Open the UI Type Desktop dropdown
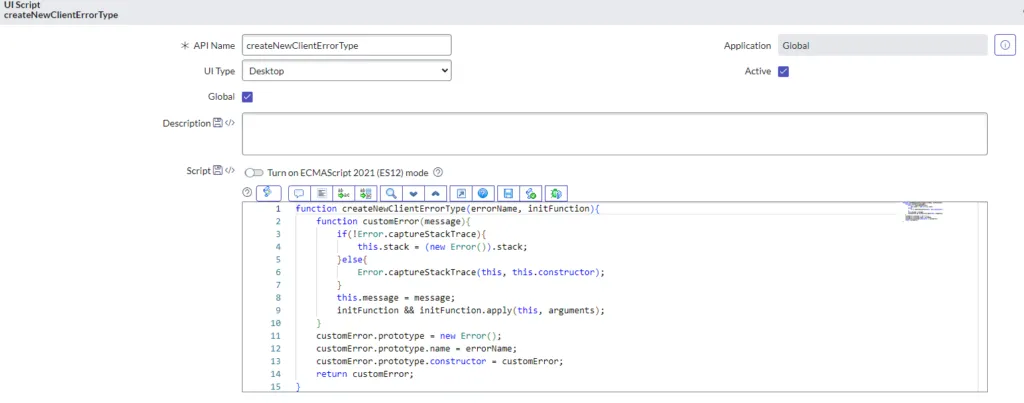 click(x=347, y=71)
